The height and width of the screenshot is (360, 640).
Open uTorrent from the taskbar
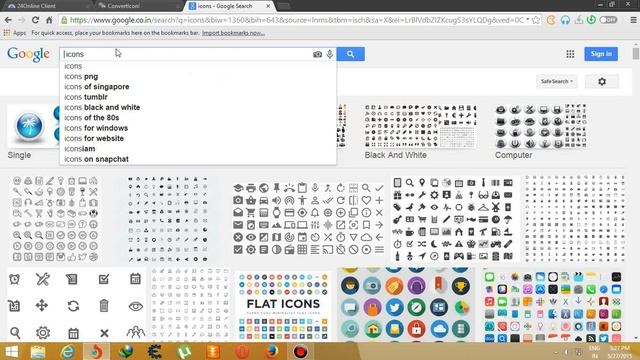click(184, 351)
